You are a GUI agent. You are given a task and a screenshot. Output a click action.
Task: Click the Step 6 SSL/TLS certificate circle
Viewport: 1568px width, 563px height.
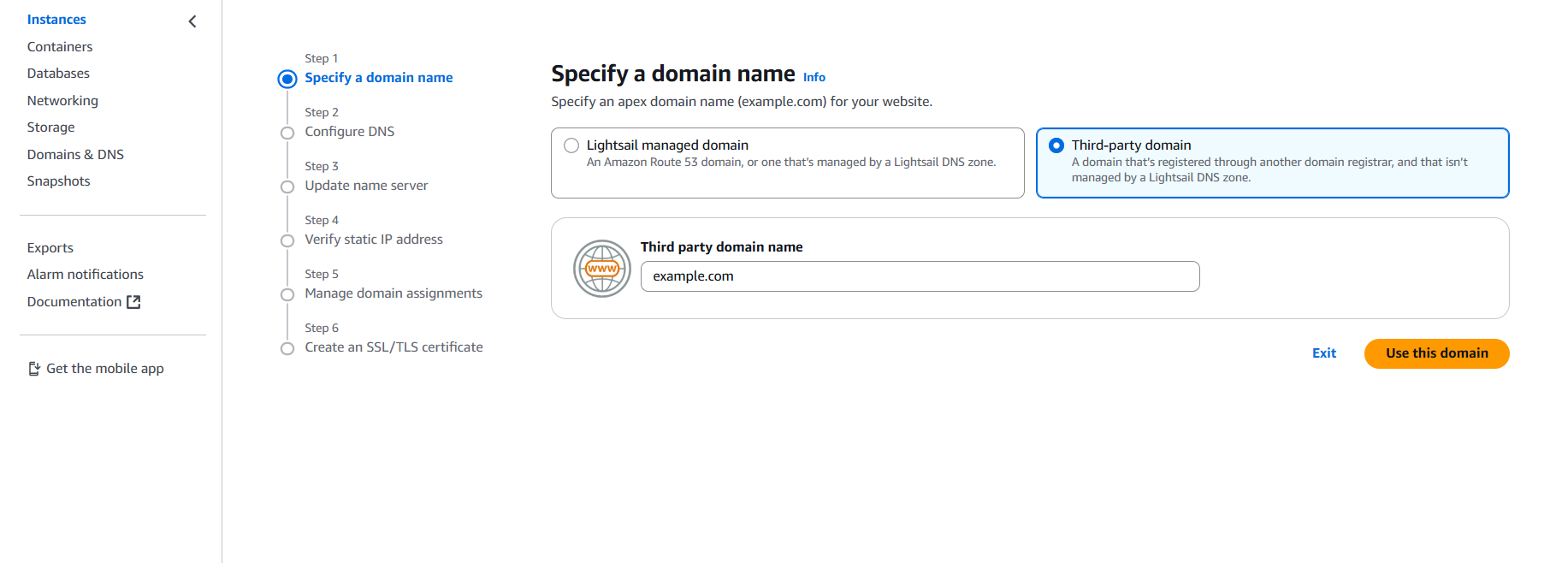(x=287, y=348)
